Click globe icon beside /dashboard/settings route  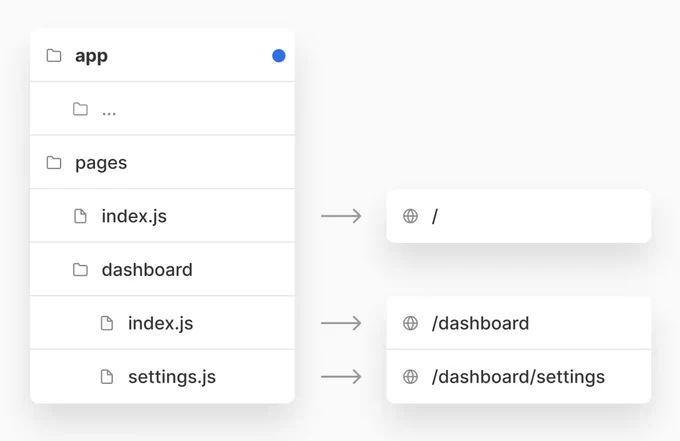tap(410, 376)
